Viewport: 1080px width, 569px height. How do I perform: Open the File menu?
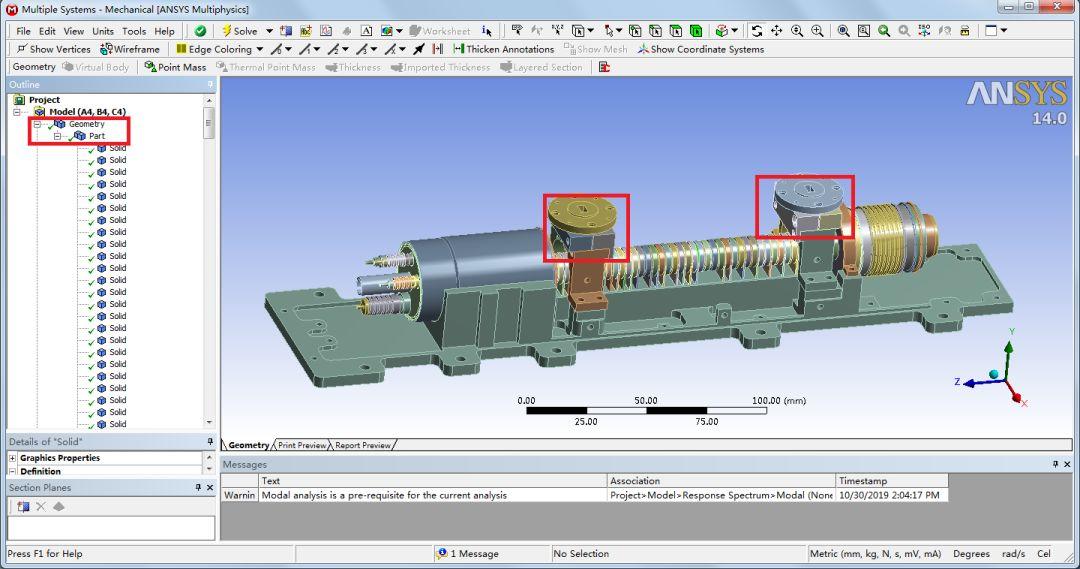23,31
